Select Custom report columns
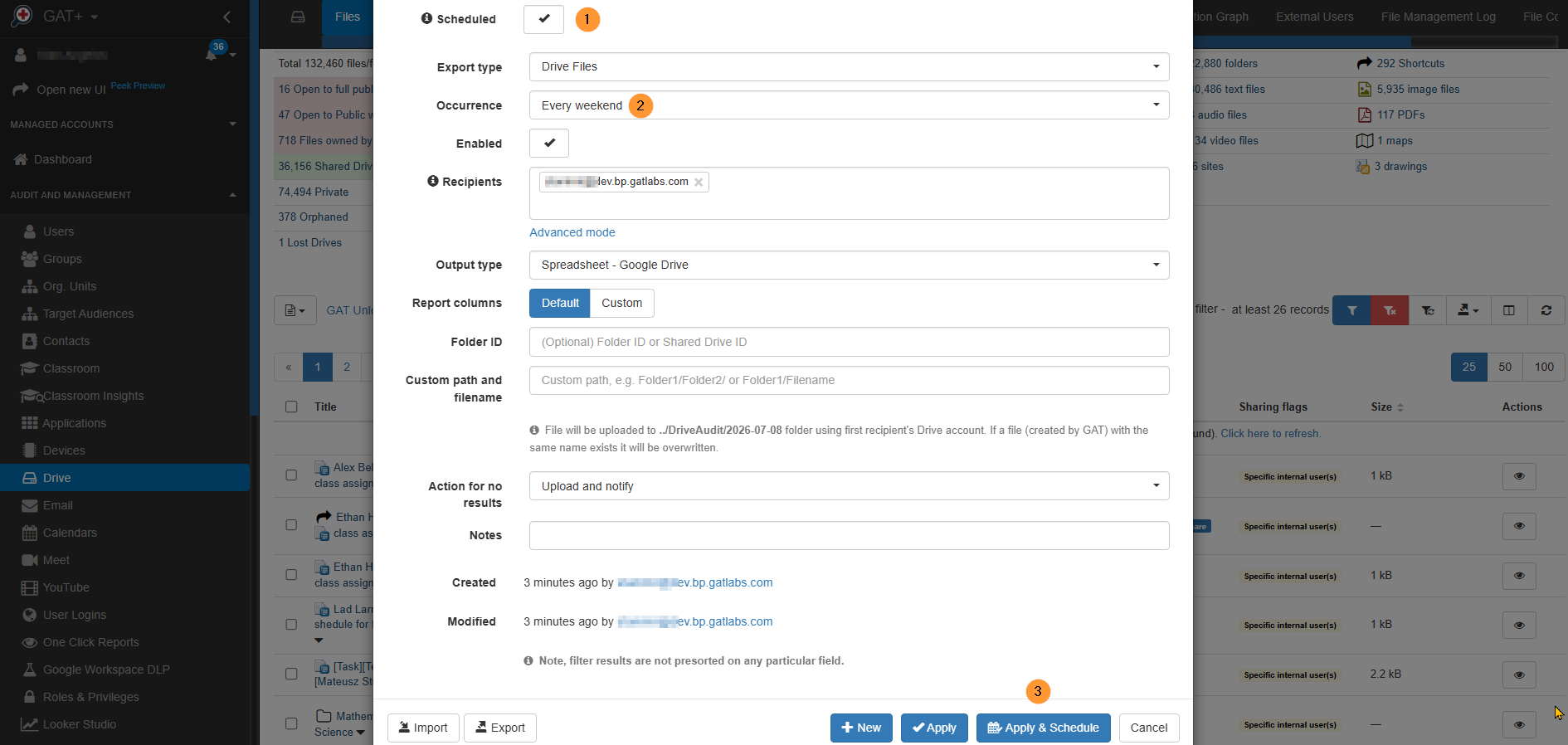The width and height of the screenshot is (1568, 745). (622, 303)
